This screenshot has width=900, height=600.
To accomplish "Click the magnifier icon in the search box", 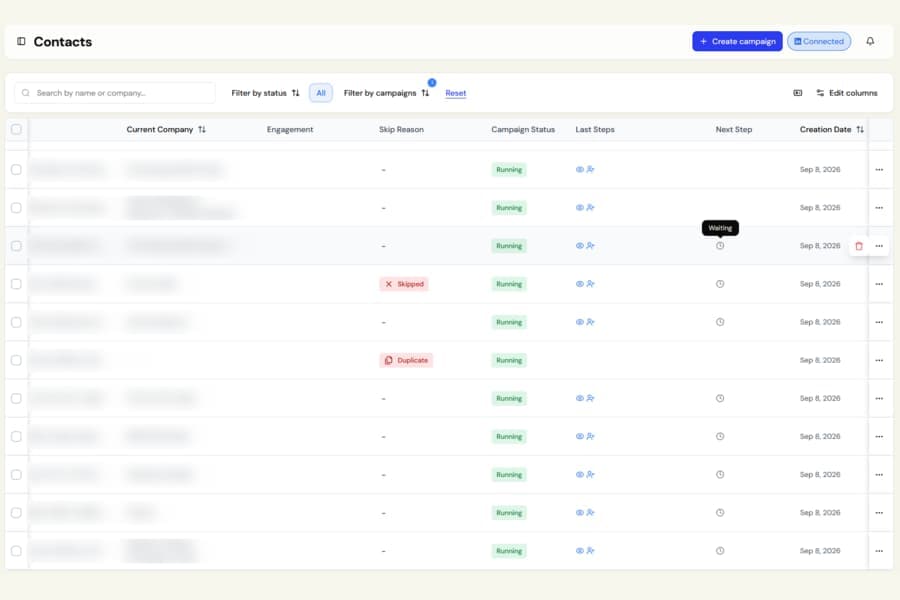I will (26, 93).
